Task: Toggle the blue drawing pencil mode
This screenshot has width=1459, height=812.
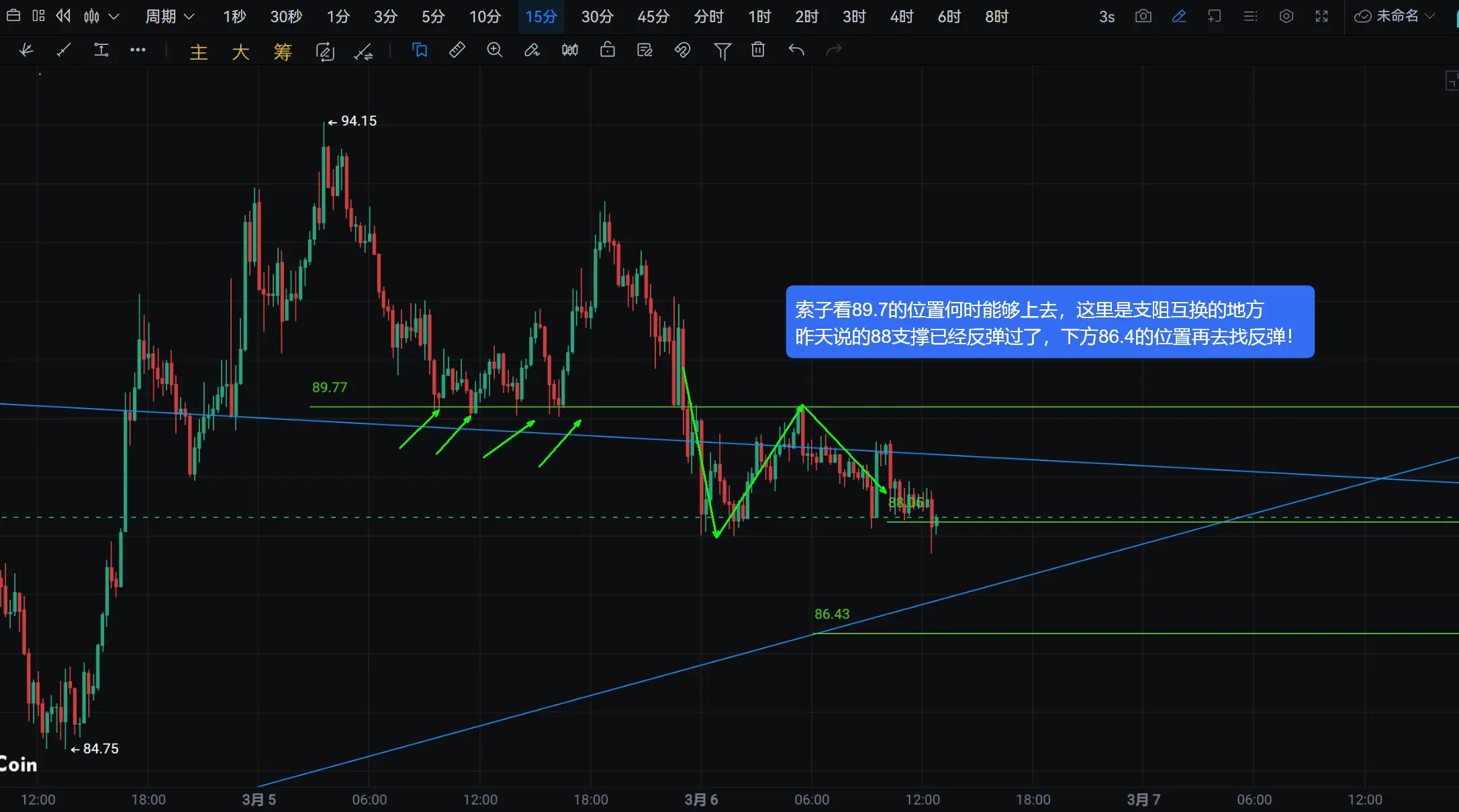Action: click(x=1179, y=16)
